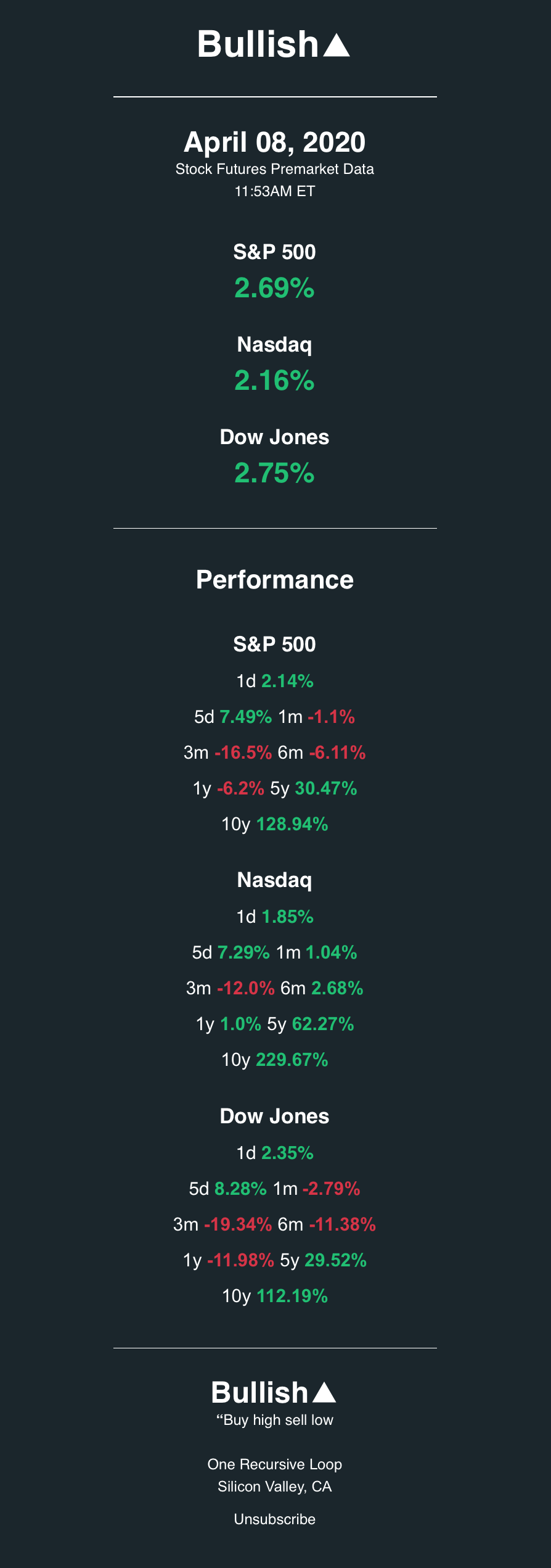Click the S&P 500 3m value -16.5%
The height and width of the screenshot is (1568, 551).
[243, 753]
